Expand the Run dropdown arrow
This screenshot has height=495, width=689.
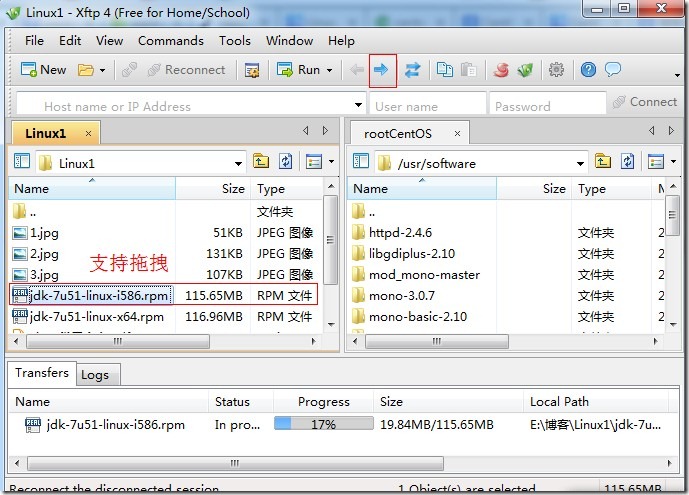coord(330,70)
